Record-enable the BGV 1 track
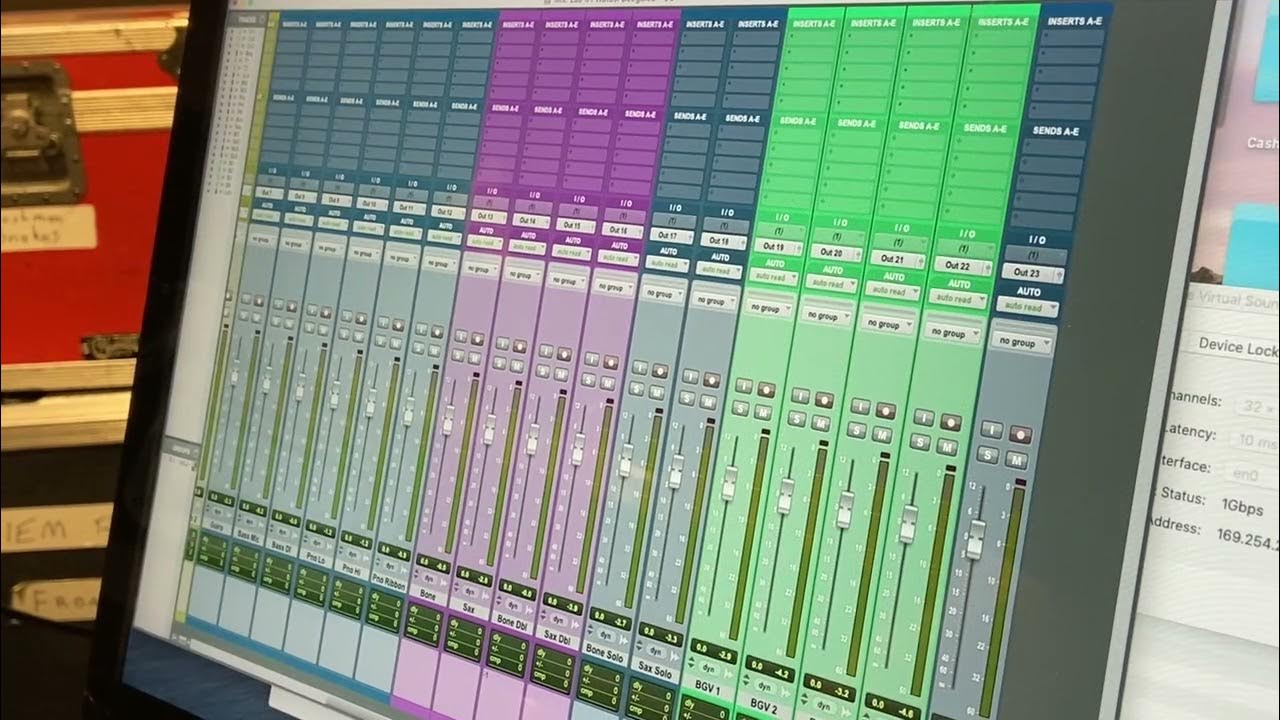Viewport: 1280px width, 720px height. [x=766, y=390]
